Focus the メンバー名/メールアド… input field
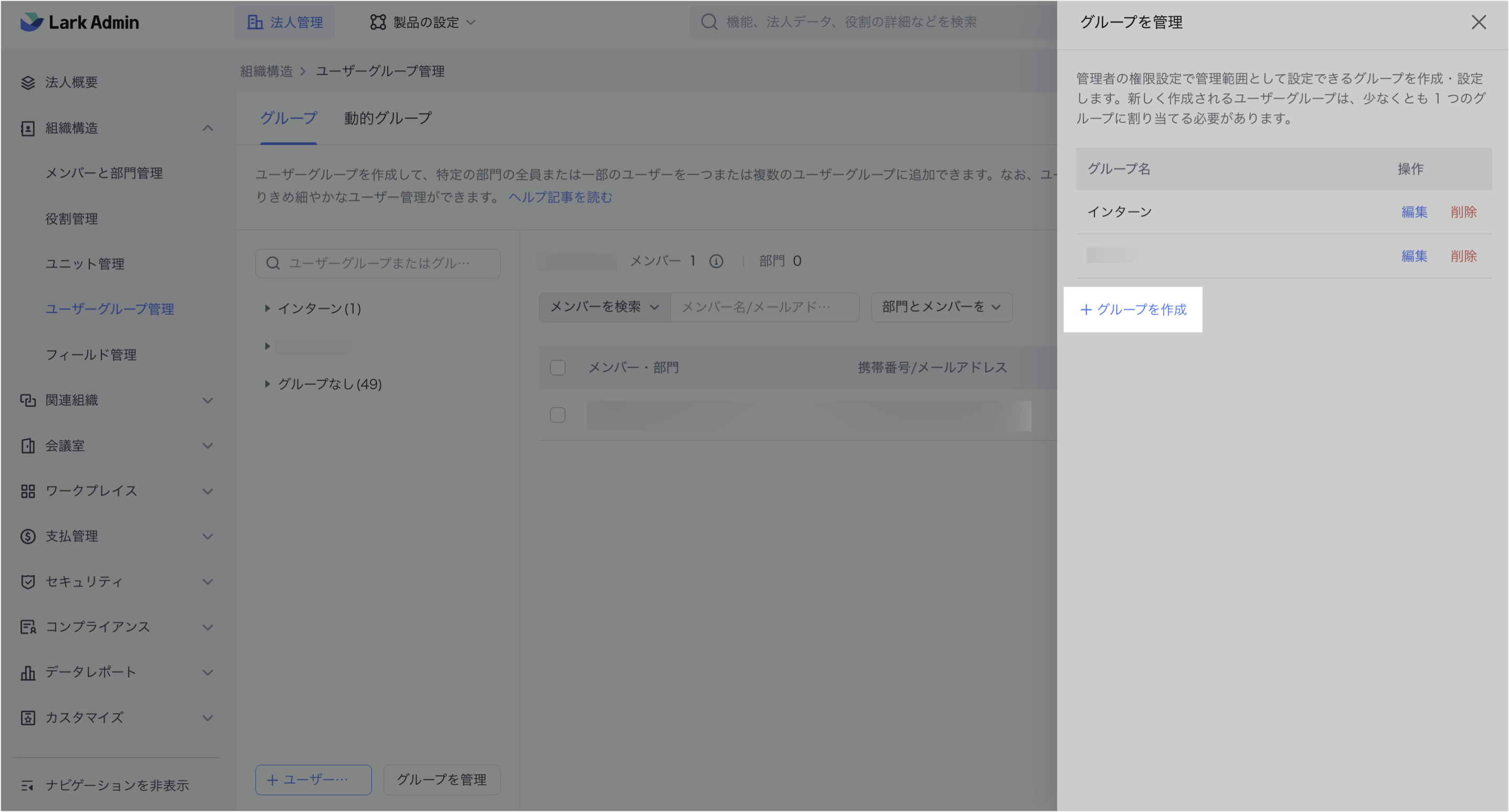This screenshot has height=812, width=1509. coord(764,307)
